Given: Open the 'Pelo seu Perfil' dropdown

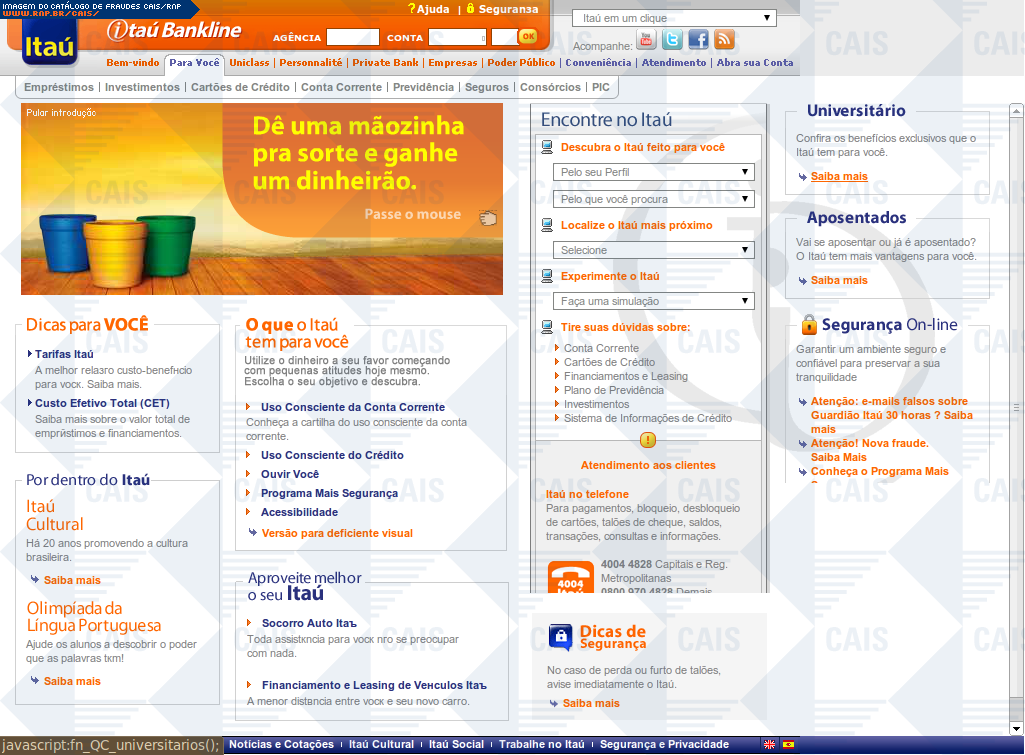Looking at the screenshot, I should coord(653,172).
